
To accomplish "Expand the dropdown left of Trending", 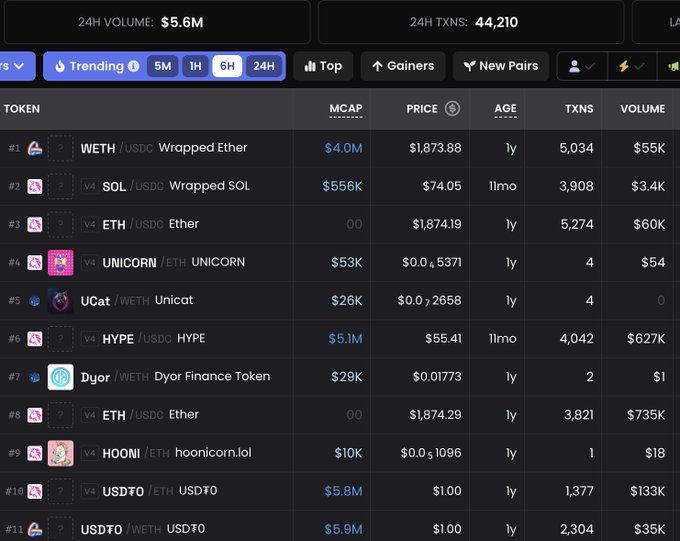I will tap(16, 66).
